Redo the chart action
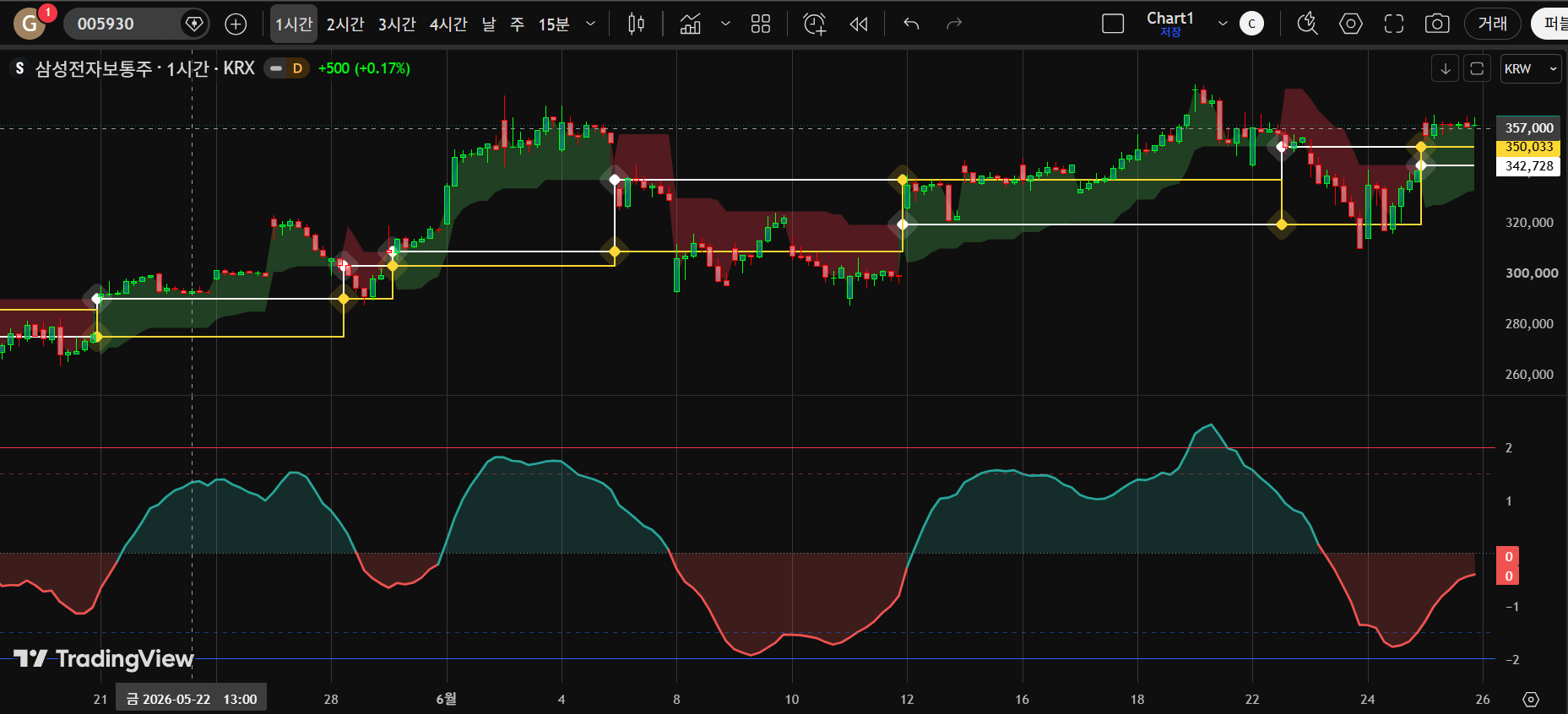Screen dimensions: 1568x714 954,24
